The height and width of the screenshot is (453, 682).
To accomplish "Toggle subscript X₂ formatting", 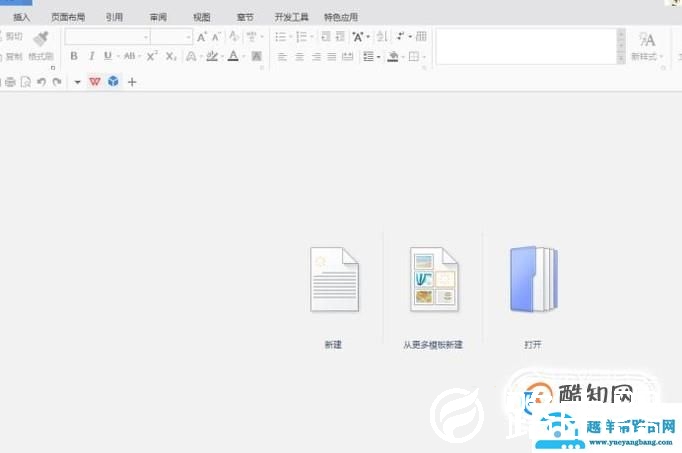I will pos(171,56).
